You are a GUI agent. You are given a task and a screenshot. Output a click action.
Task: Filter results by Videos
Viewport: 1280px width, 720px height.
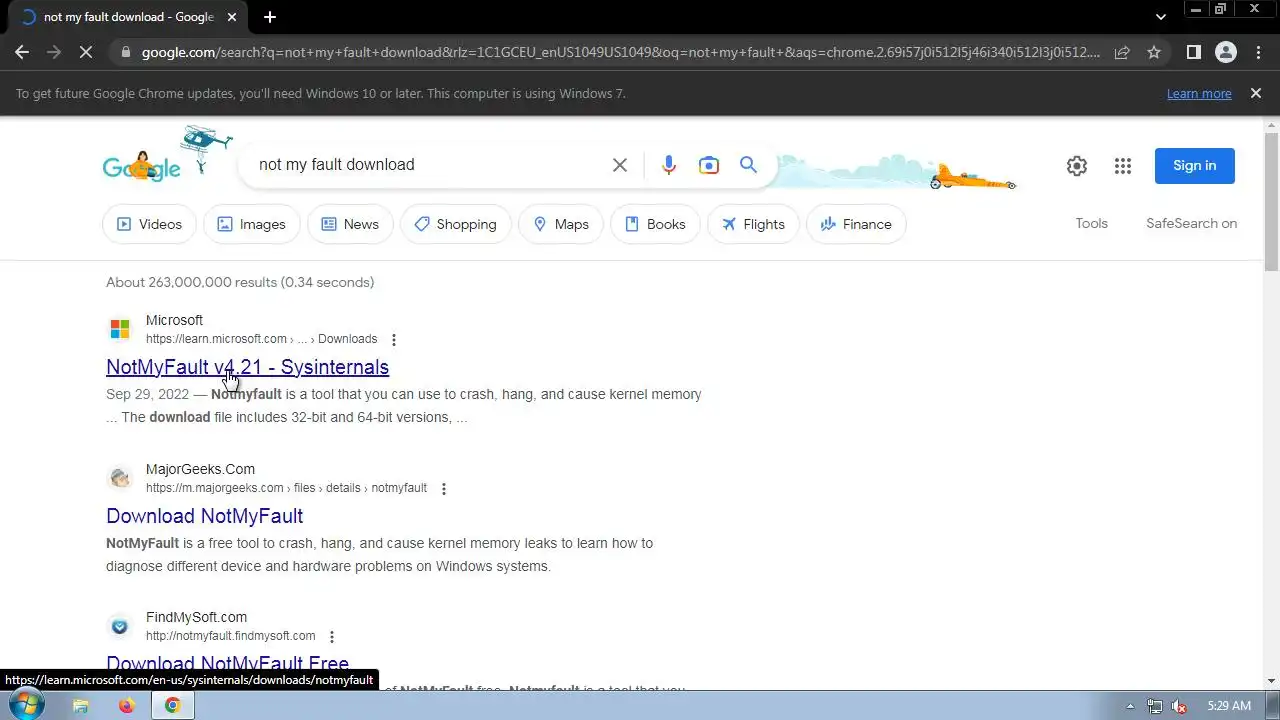coord(149,224)
